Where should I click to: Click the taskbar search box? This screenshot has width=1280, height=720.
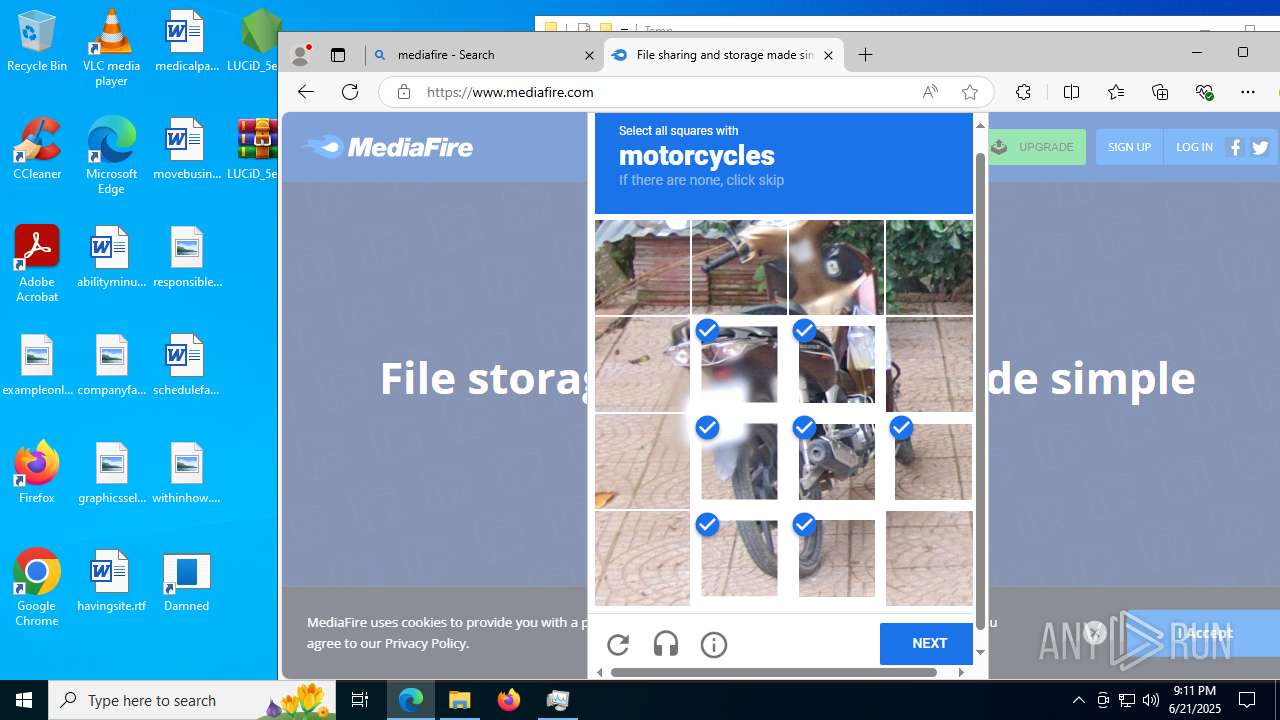tap(192, 700)
